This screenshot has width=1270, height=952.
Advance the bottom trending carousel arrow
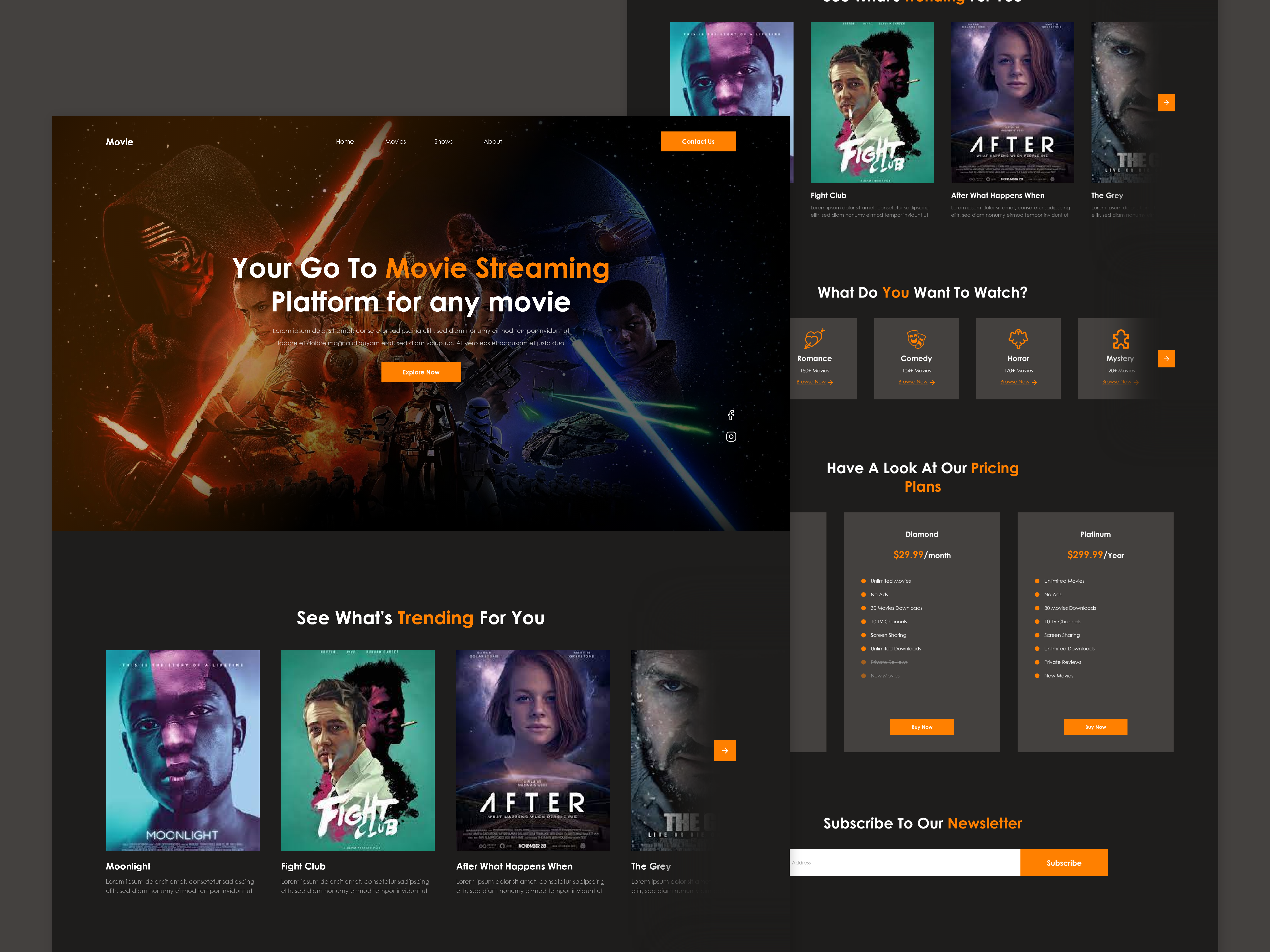coord(725,750)
